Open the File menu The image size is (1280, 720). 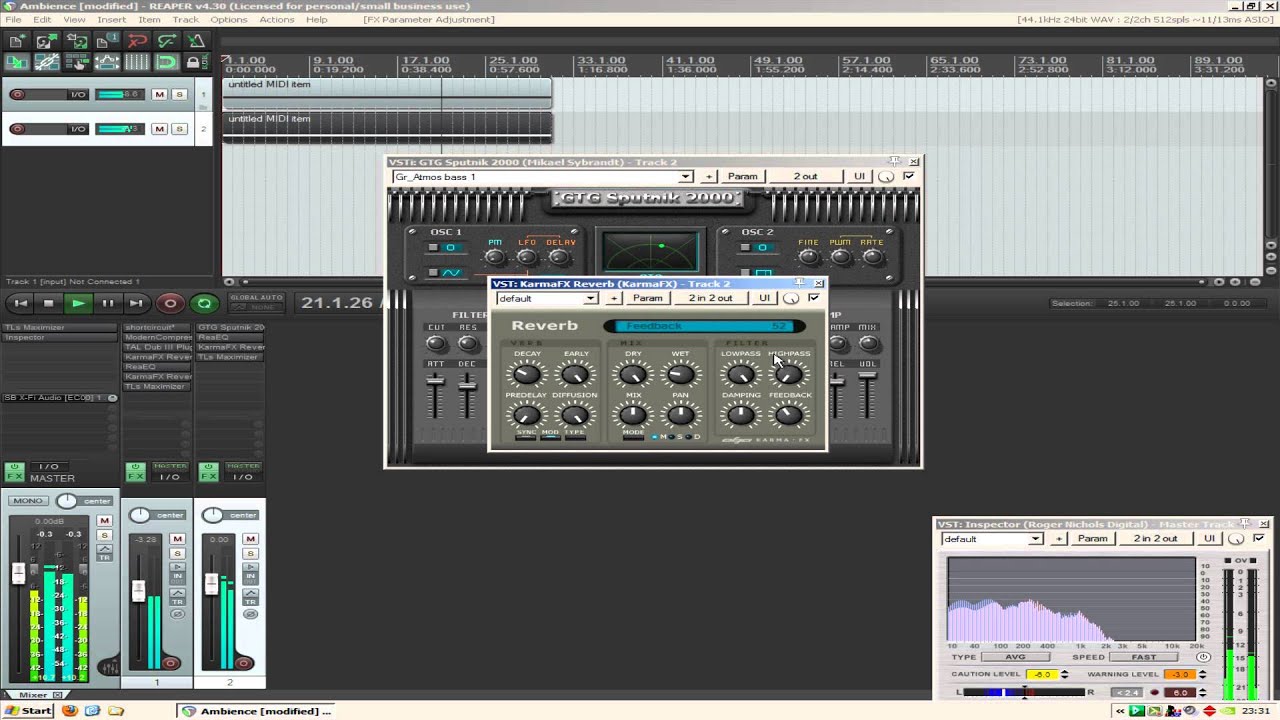pyautogui.click(x=13, y=19)
